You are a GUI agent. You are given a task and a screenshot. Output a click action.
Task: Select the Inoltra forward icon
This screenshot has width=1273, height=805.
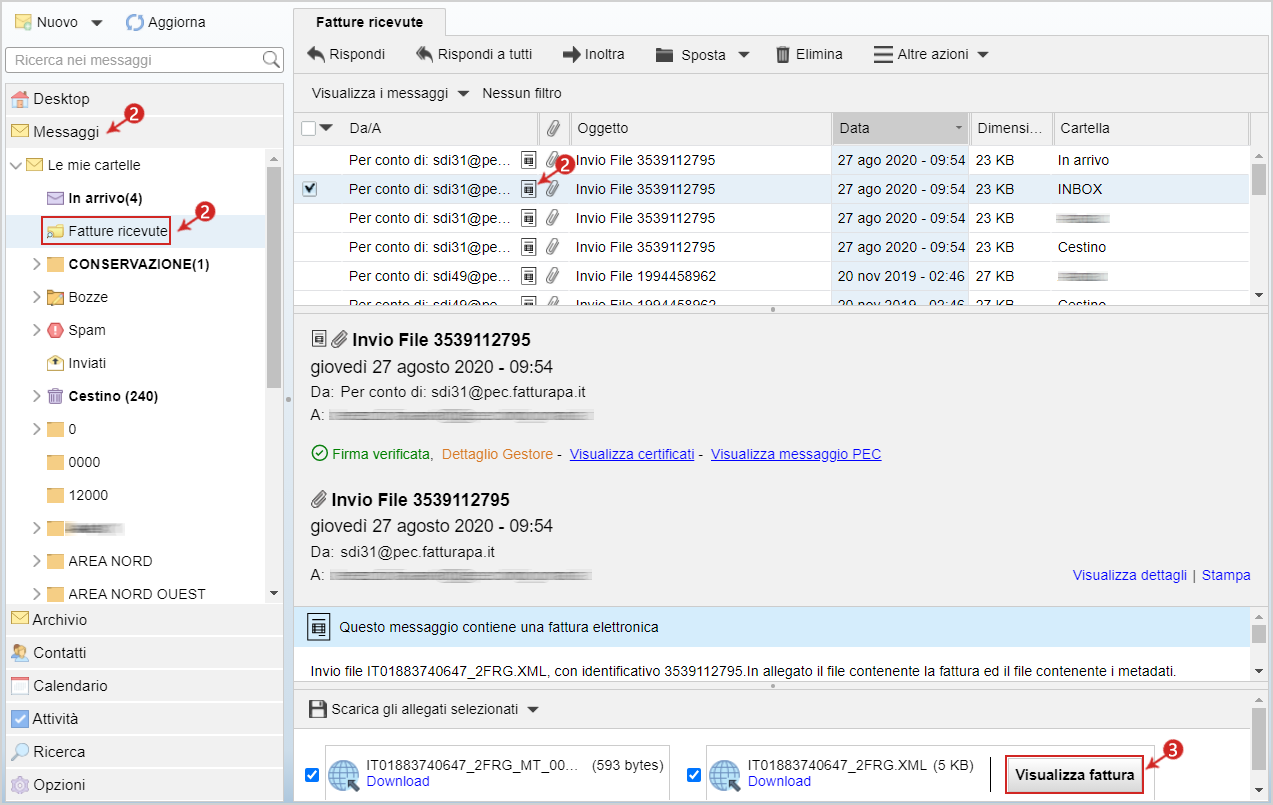tap(570, 55)
